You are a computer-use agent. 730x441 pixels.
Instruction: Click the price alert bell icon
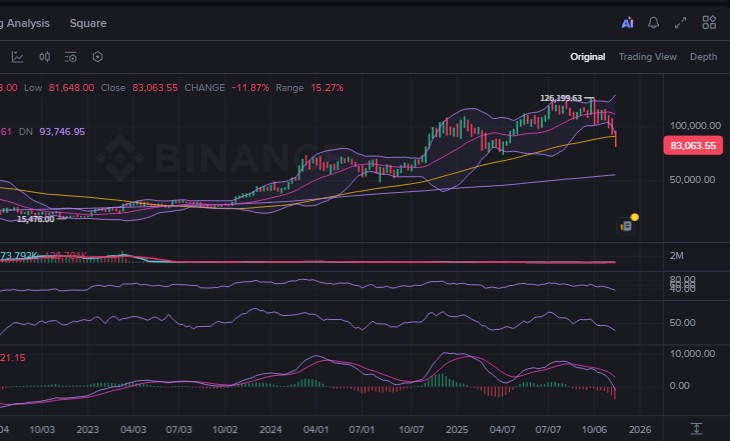[x=654, y=22]
